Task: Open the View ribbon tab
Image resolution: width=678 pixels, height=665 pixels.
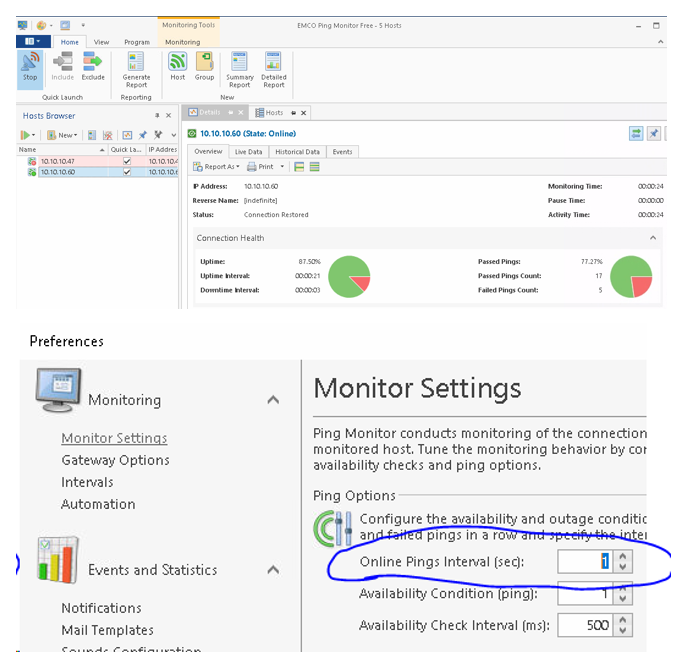Action: [x=102, y=42]
